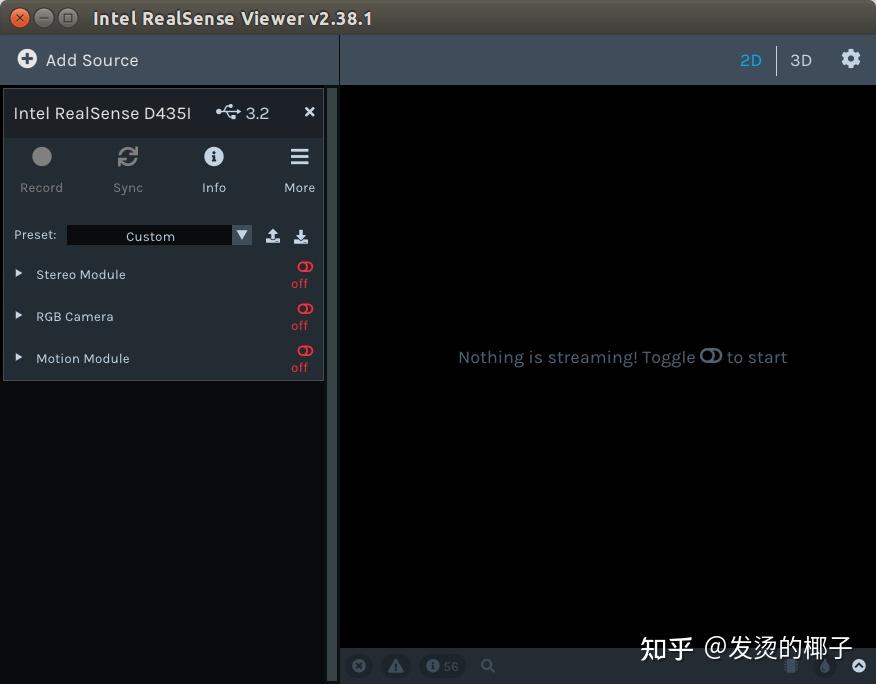Screen dimensions: 876x684
Task: Select the Record icon in the device panel
Action: (41, 157)
